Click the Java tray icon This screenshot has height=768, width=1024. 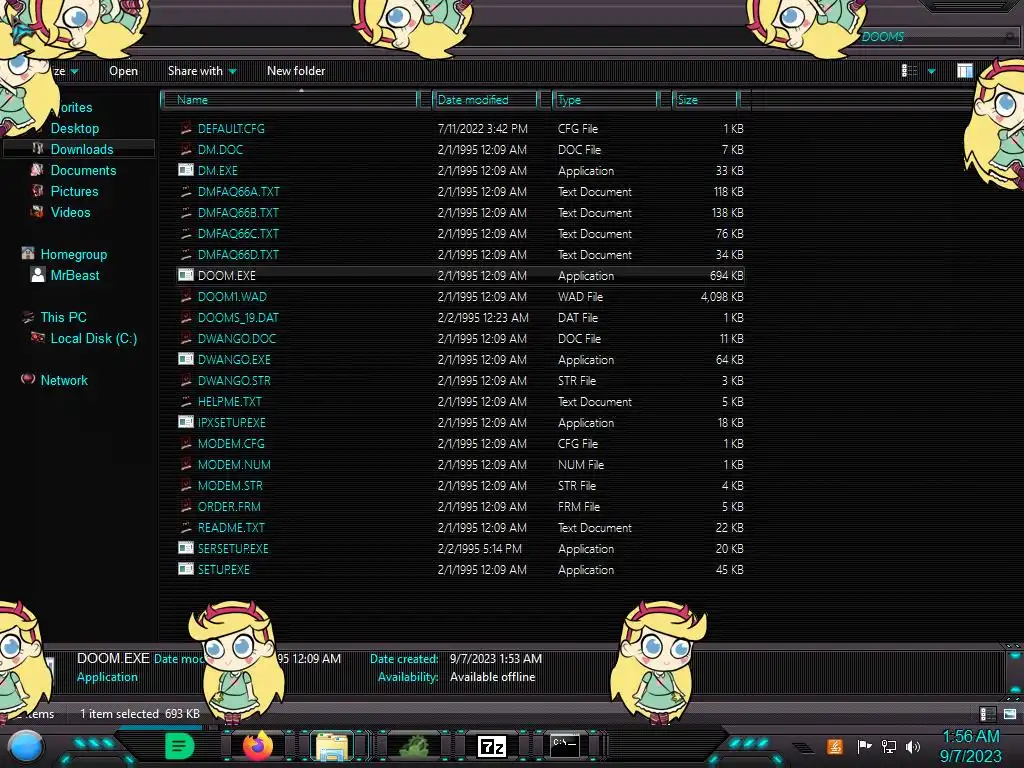(x=835, y=746)
